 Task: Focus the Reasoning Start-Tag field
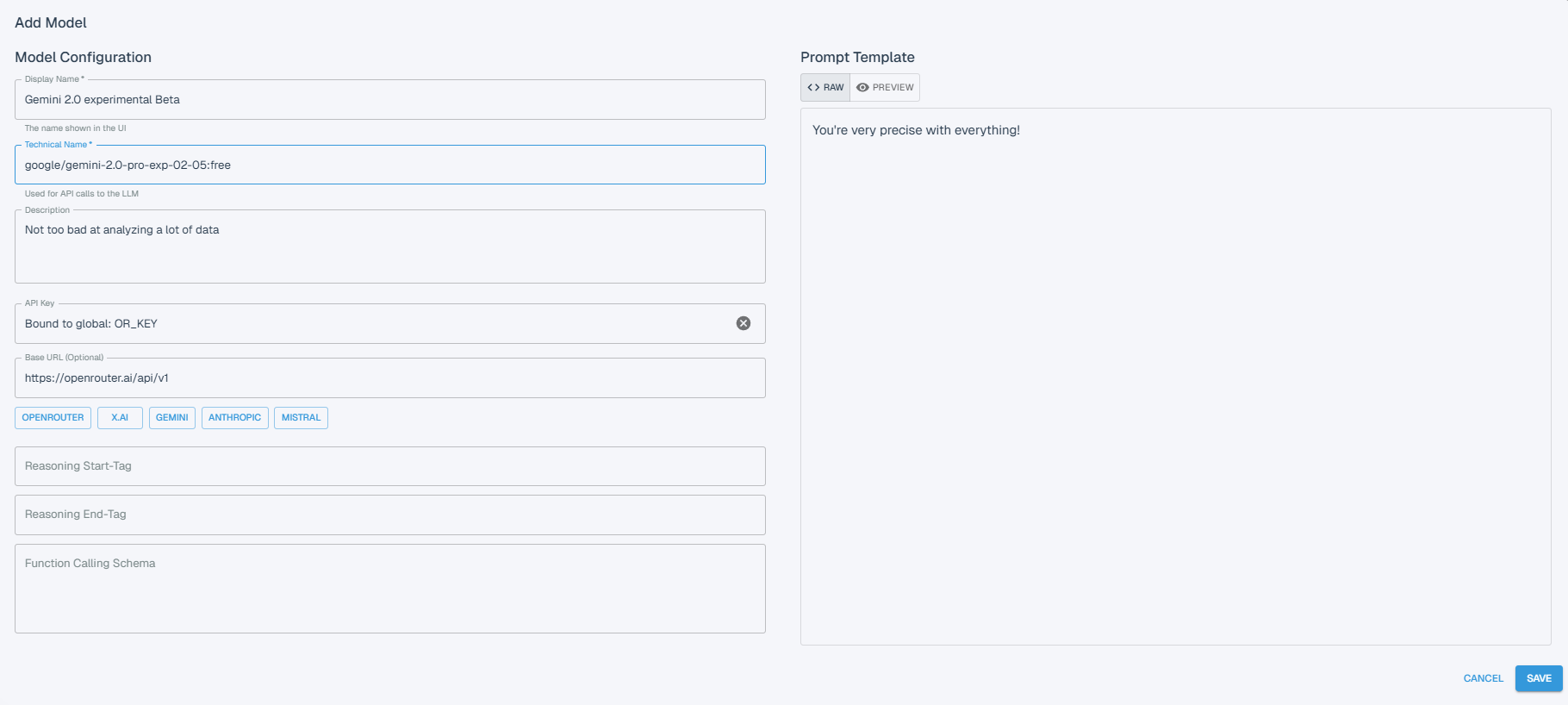pos(389,466)
